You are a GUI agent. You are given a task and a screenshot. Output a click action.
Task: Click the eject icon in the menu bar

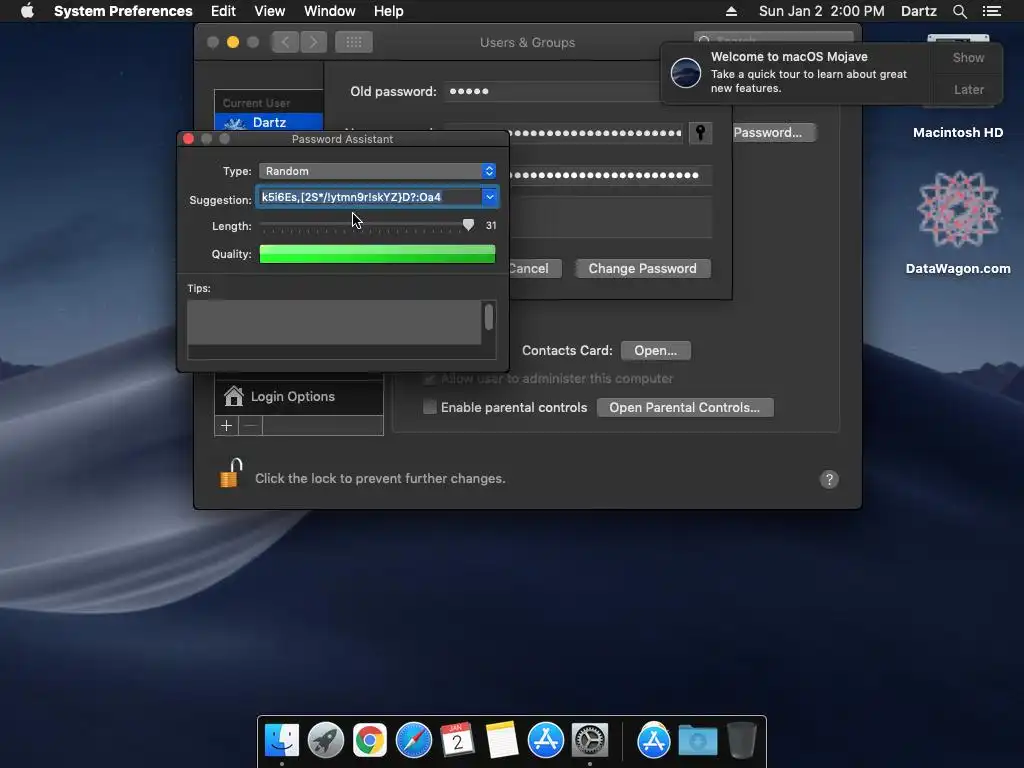(731, 11)
